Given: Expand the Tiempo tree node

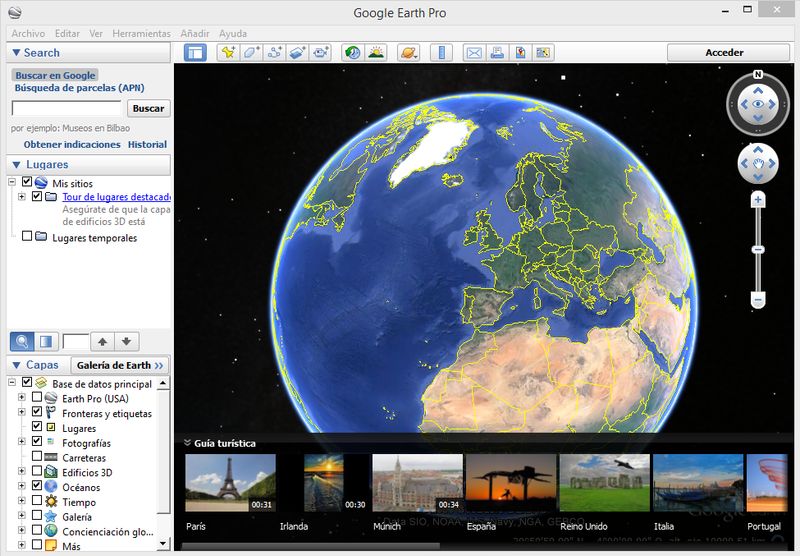Looking at the screenshot, I should pyautogui.click(x=21, y=500).
